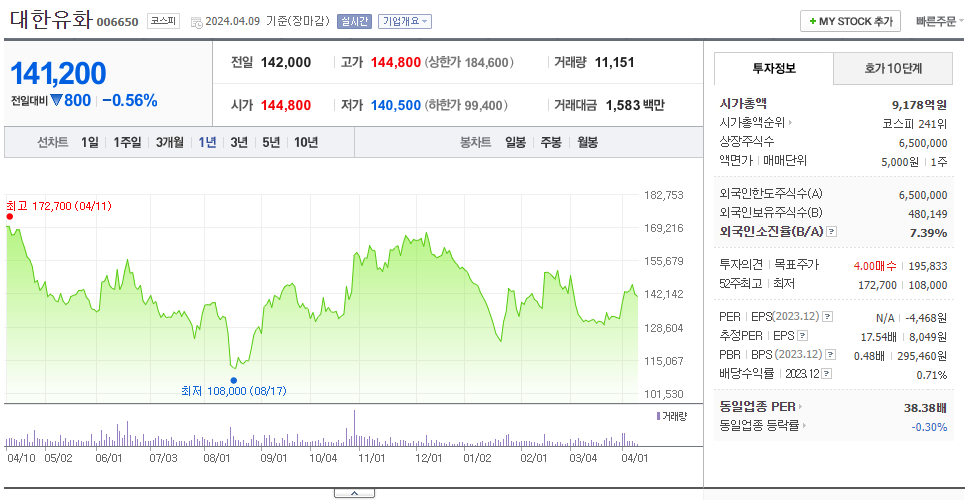
Task: Click the 저가 value 140,500
Action: [x=396, y=106]
